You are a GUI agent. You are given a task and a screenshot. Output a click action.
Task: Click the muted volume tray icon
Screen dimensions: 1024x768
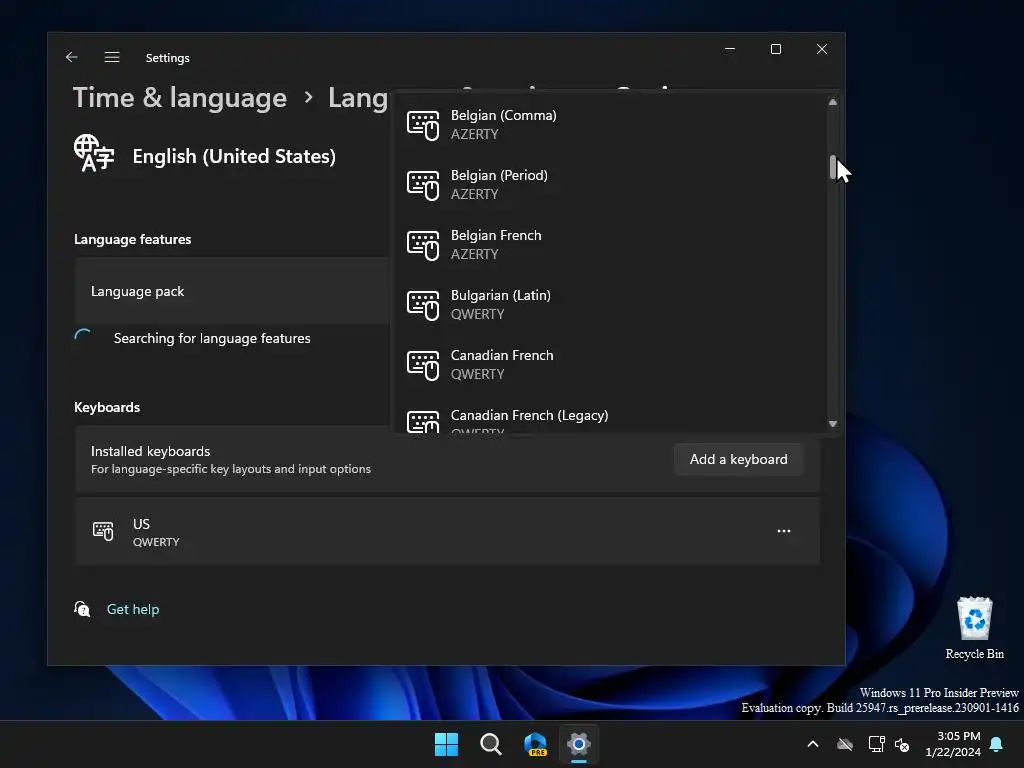[x=903, y=744]
